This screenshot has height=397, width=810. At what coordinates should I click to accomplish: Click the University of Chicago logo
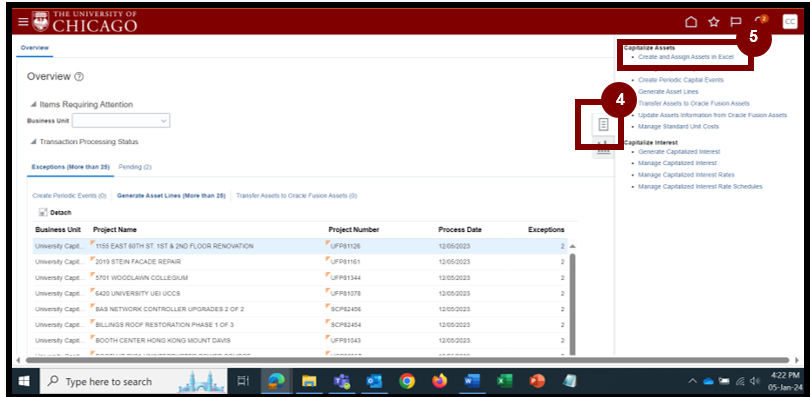click(85, 22)
